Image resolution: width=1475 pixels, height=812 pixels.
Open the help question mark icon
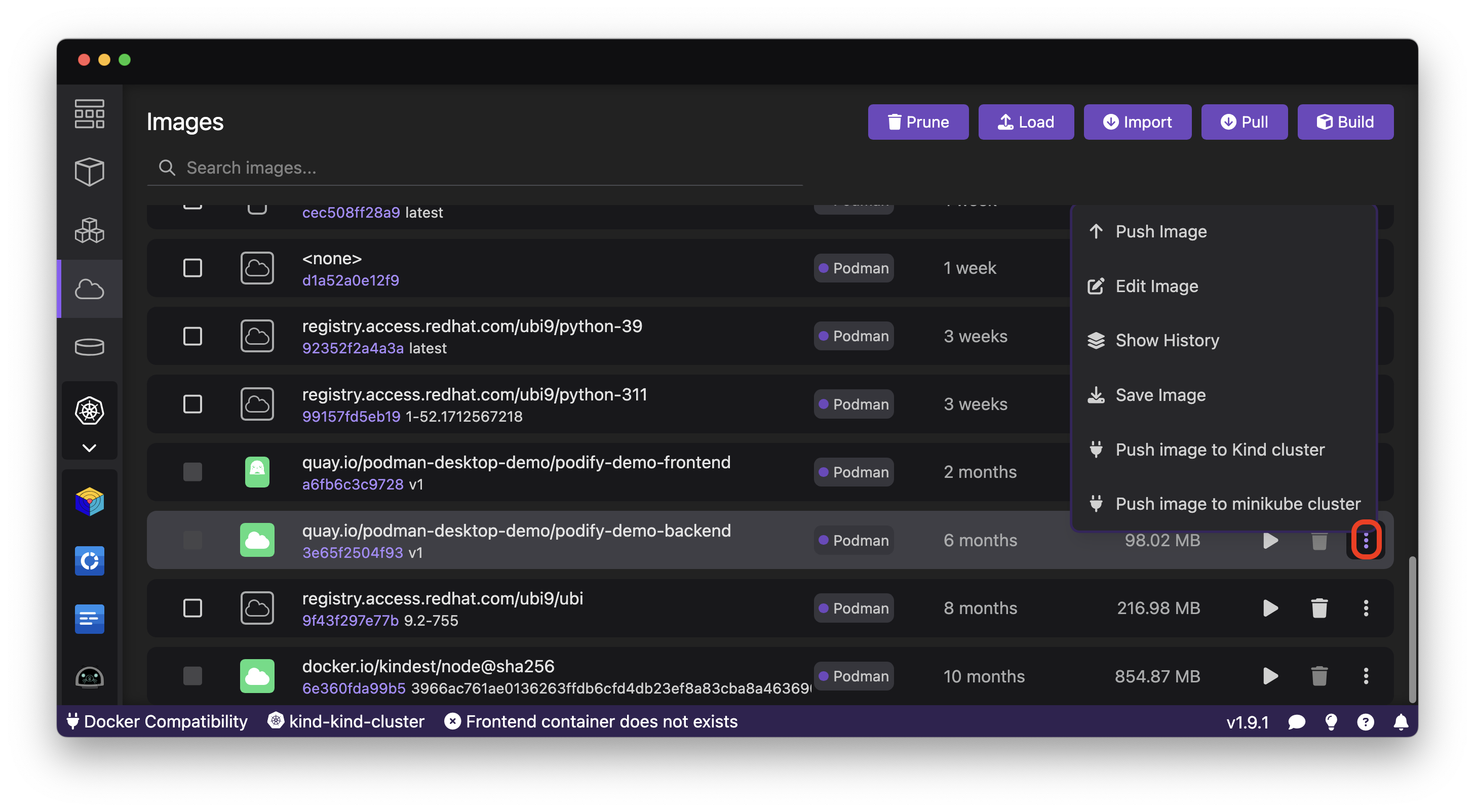click(x=1365, y=722)
